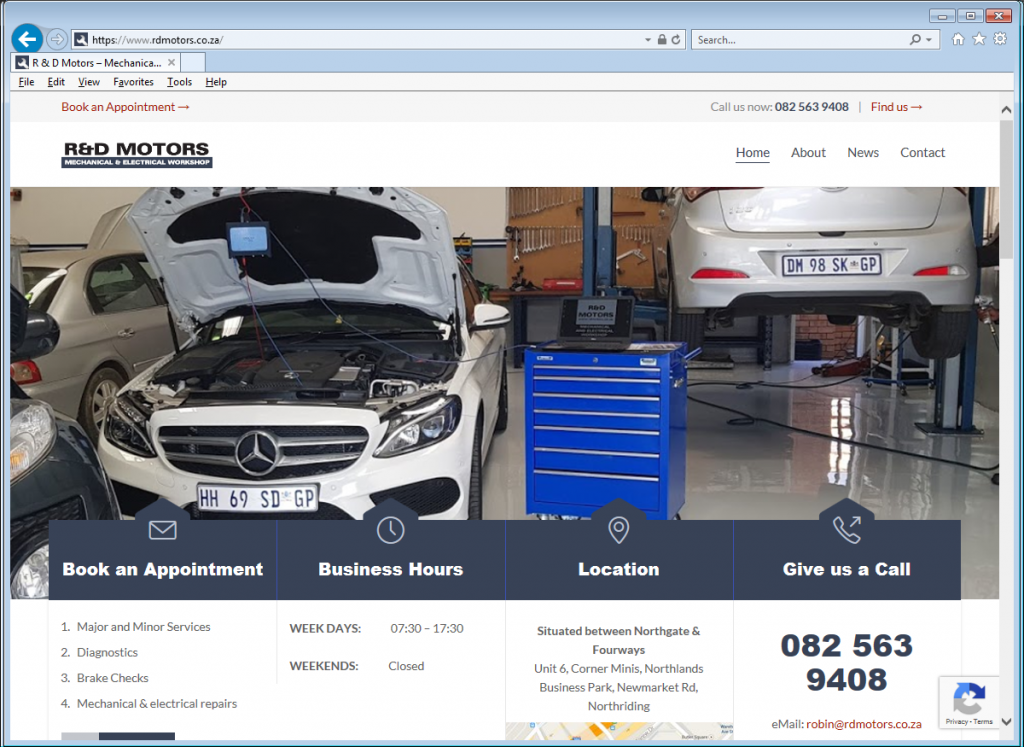Screen dimensions: 1024x747
Task: Click inside the Search input field
Action: tap(790, 38)
